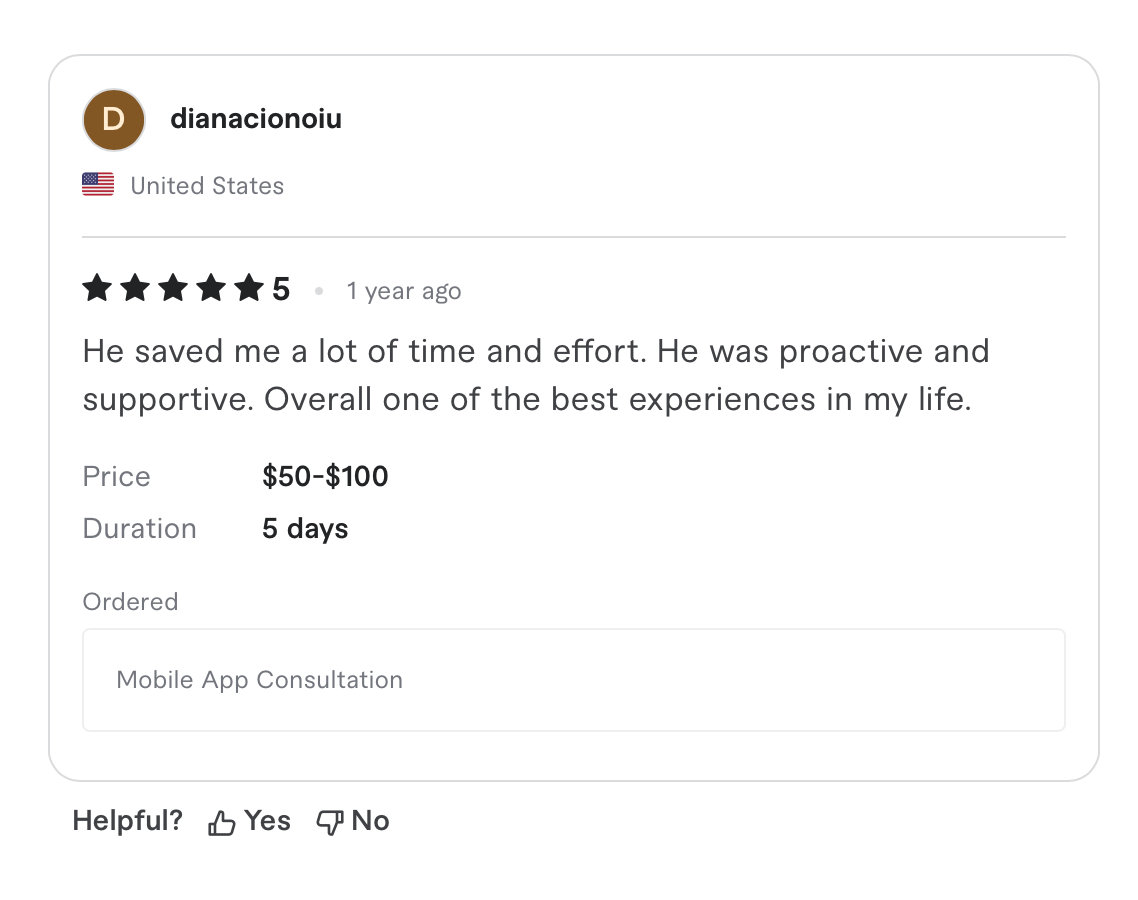
Task: Select the thumbs down icon
Action: tap(329, 820)
